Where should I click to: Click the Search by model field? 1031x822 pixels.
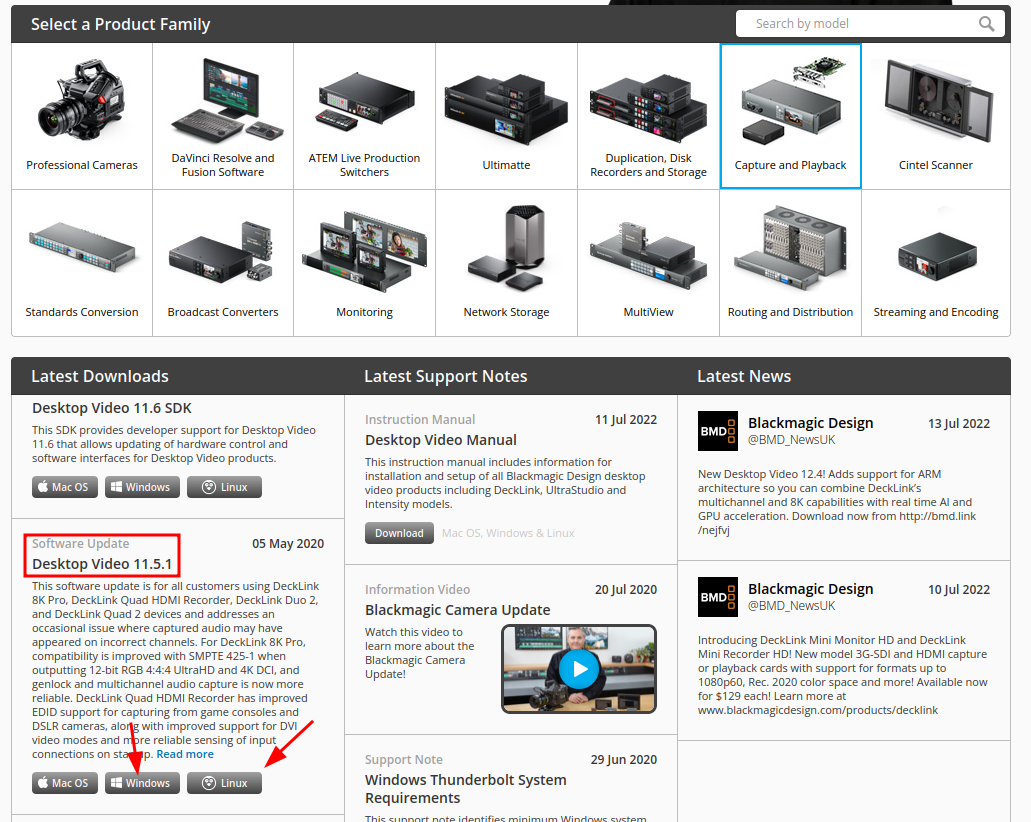pos(870,24)
